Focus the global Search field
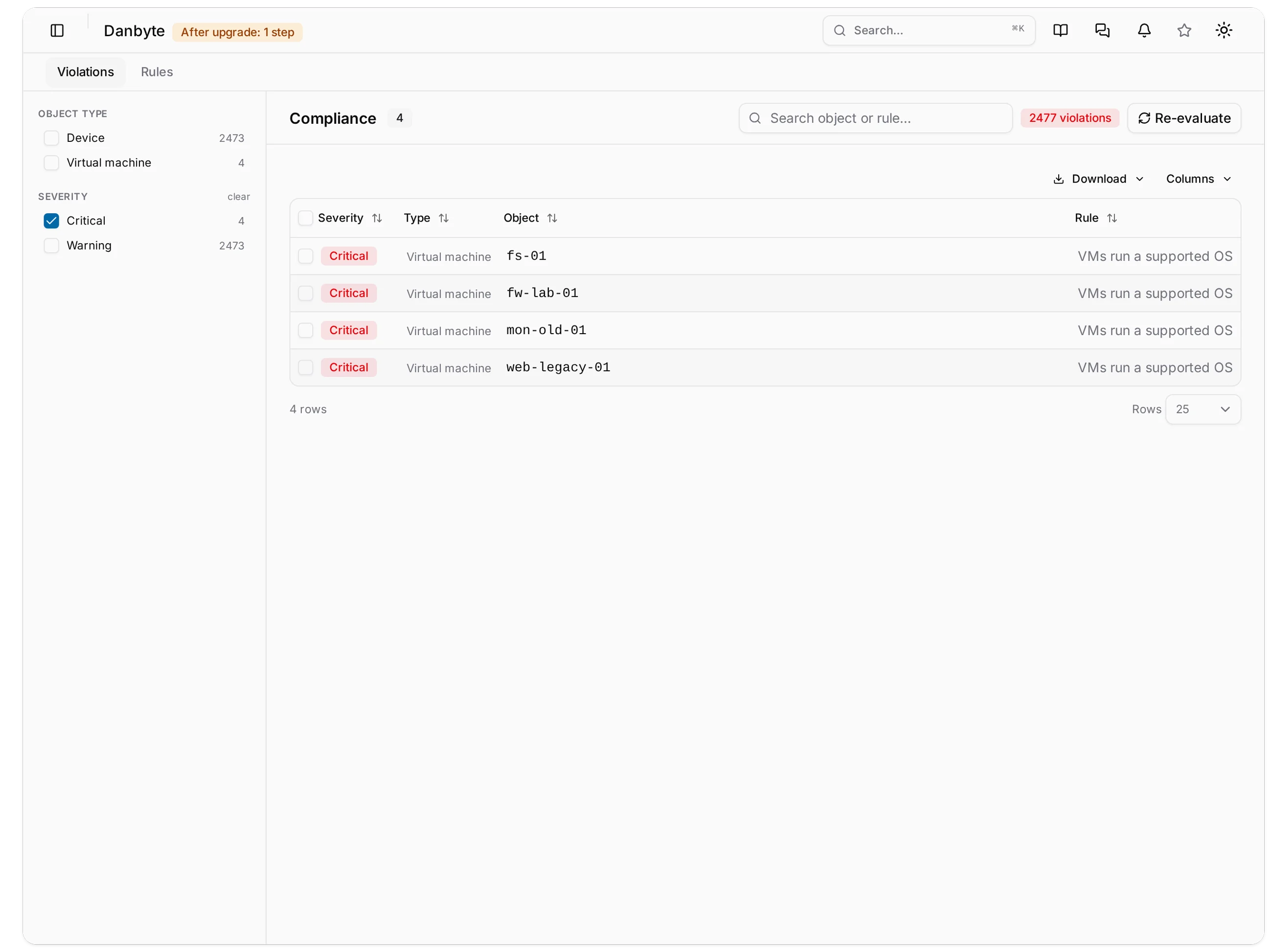 pyautogui.click(x=929, y=30)
